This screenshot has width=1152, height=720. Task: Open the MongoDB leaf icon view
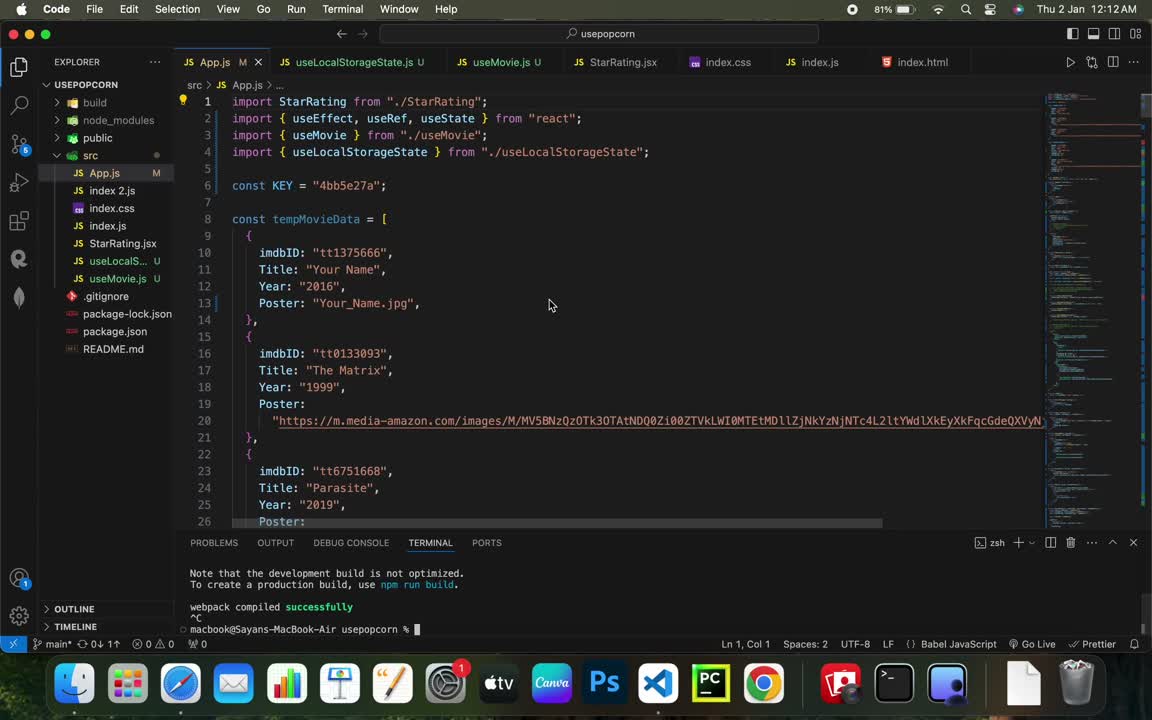[19, 297]
